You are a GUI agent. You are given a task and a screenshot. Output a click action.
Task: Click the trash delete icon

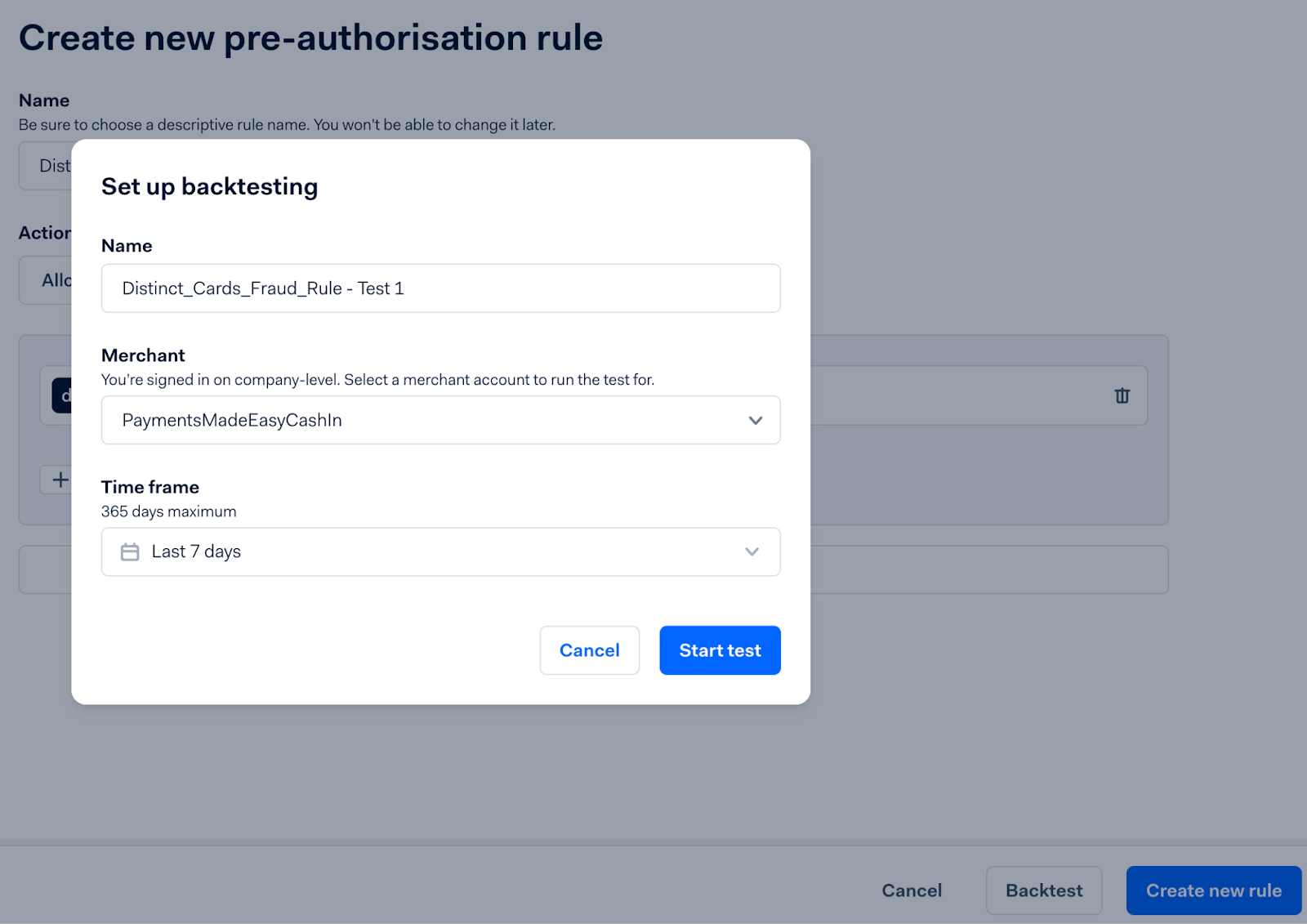tap(1122, 395)
